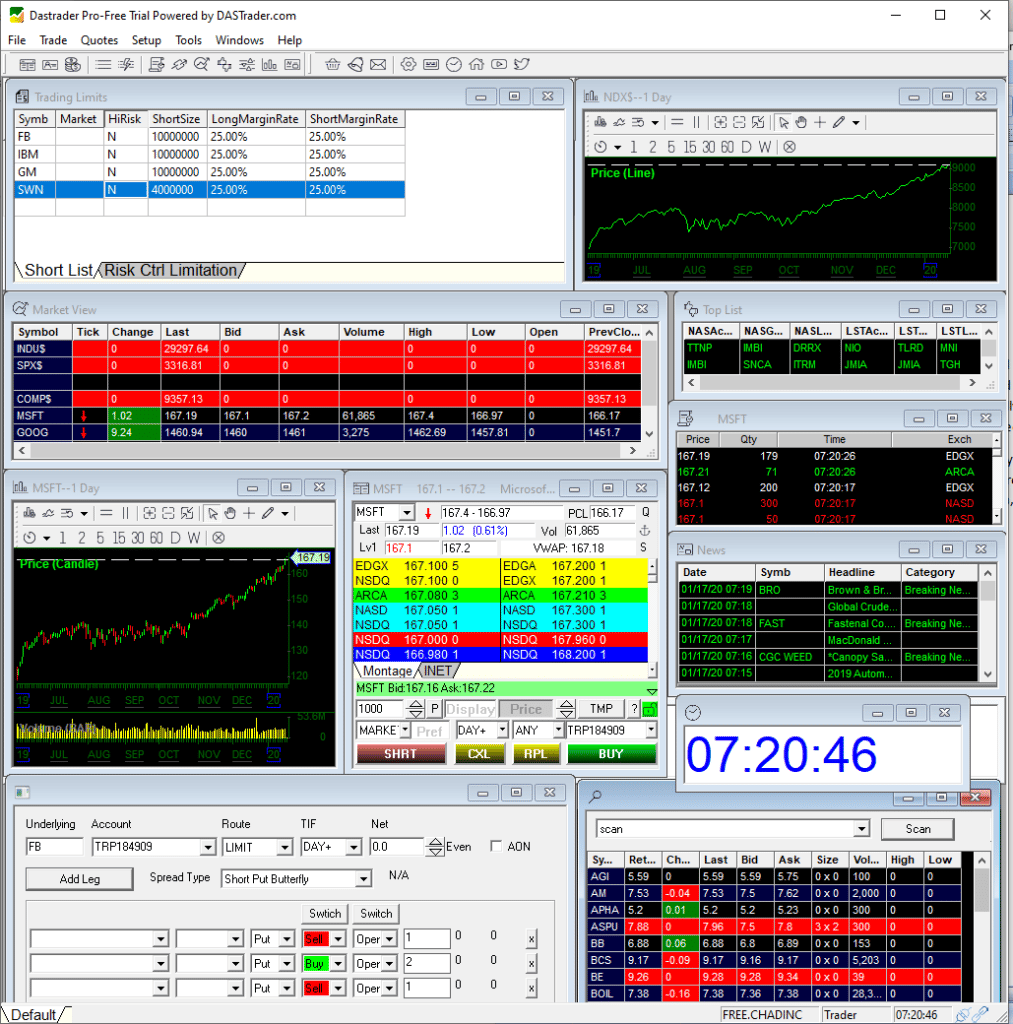1013x1024 pixels.
Task: Toggle the P button beside share quantity
Action: click(435, 709)
